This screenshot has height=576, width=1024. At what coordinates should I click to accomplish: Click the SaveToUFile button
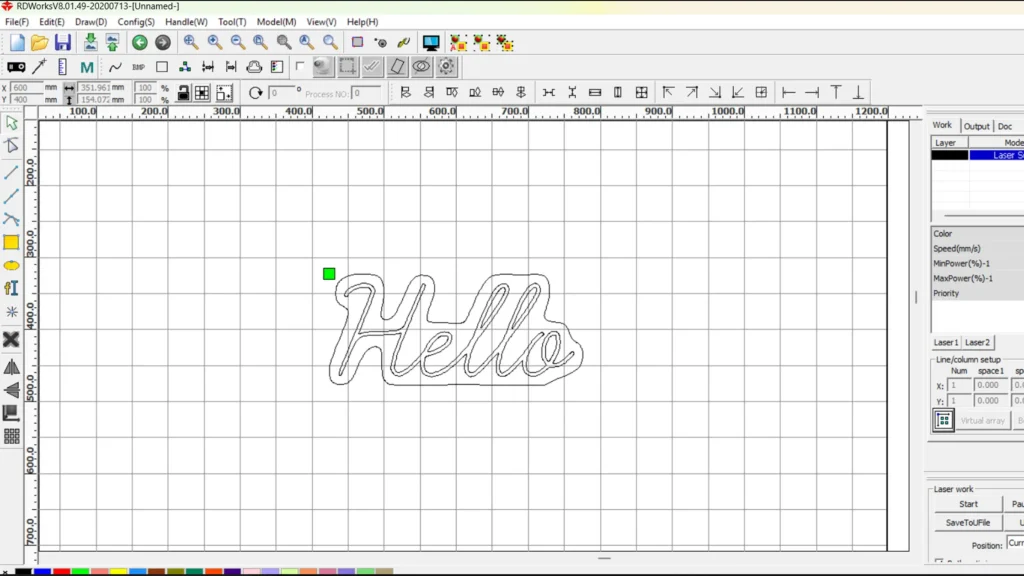pos(968,522)
